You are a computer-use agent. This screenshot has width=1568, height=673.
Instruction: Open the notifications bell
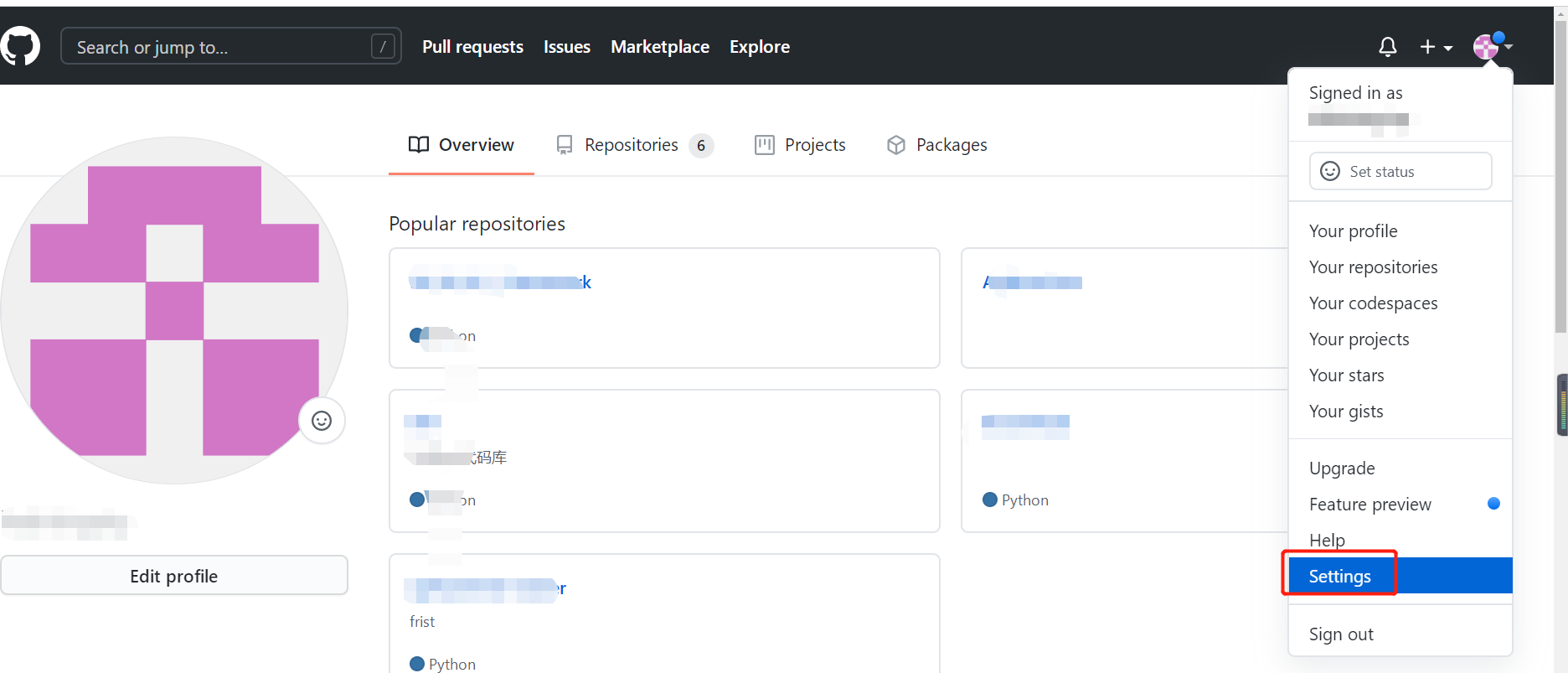1387,47
